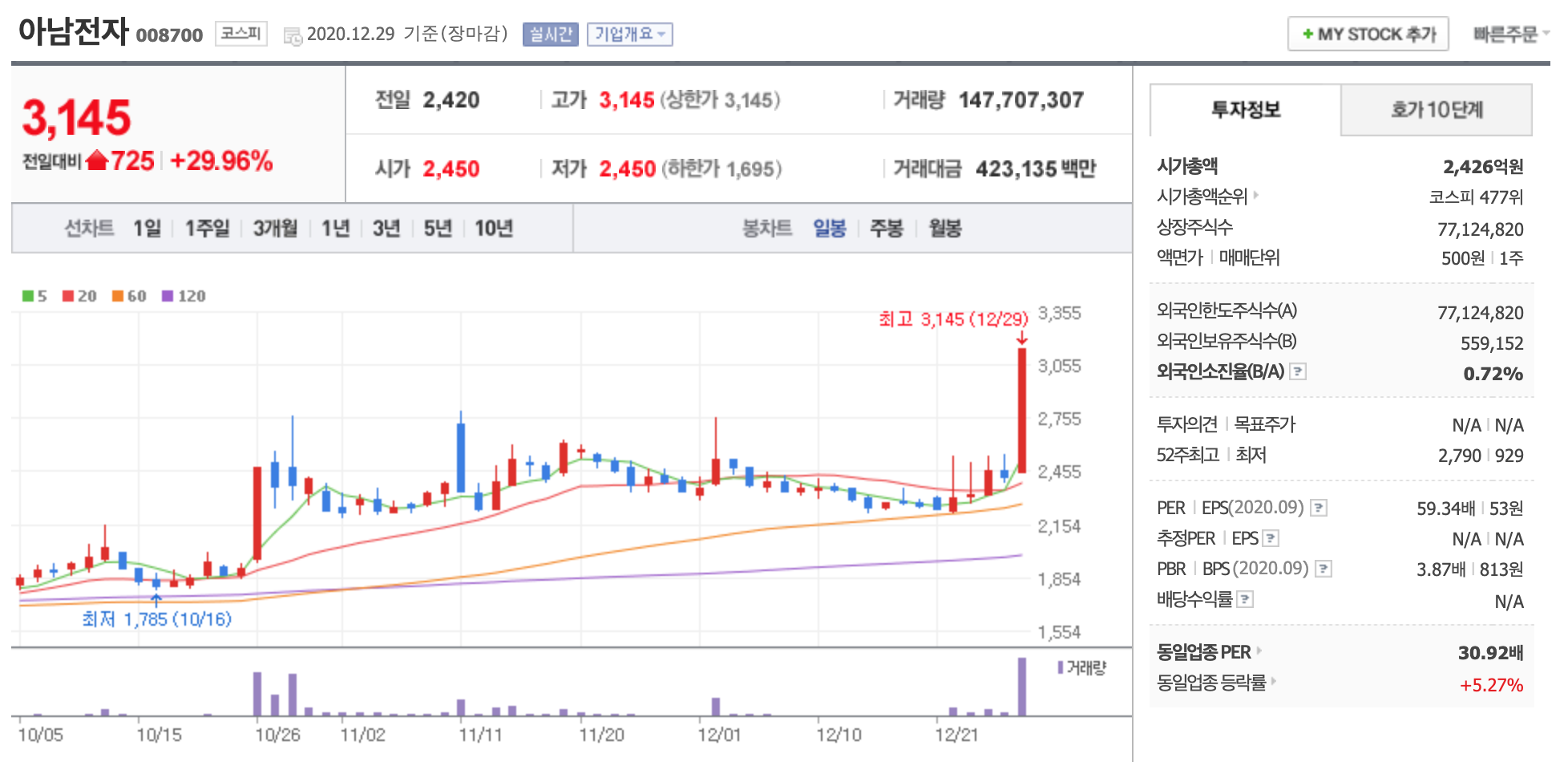This screenshot has height=762, width=1568.
Task: Open the 외국인소진율 help question icon
Action: pos(1298,371)
